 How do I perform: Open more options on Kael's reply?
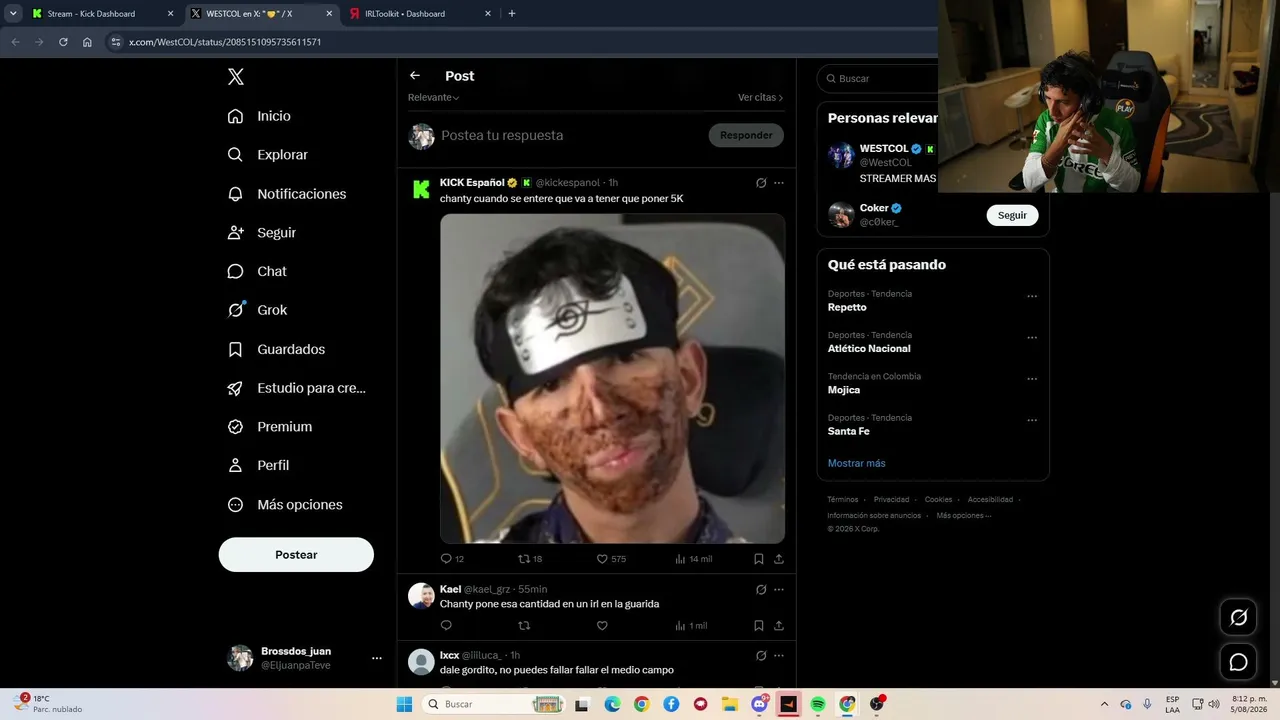[779, 590]
